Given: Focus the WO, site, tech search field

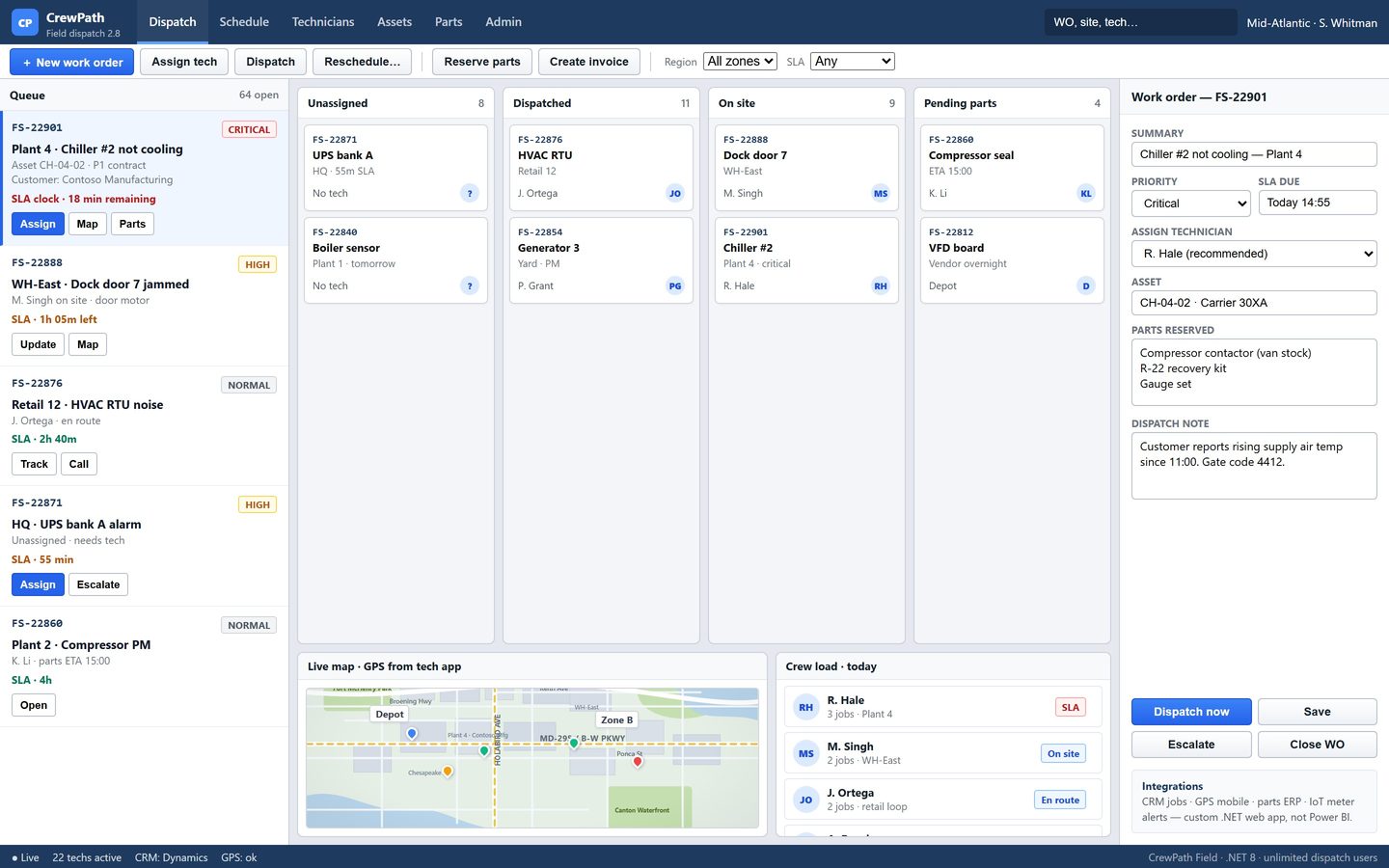Looking at the screenshot, I should 1140,22.
